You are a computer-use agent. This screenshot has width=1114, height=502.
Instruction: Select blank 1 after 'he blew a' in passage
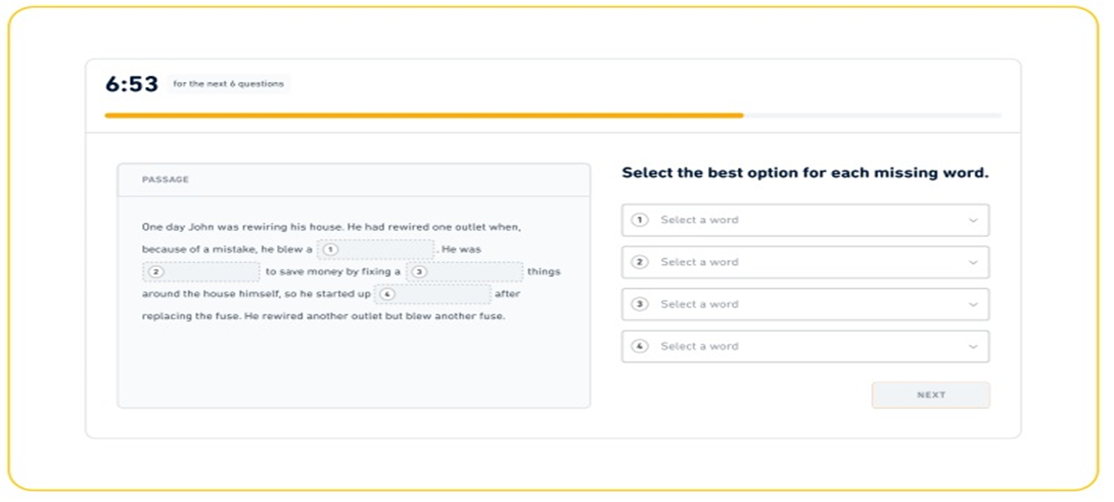pos(376,249)
